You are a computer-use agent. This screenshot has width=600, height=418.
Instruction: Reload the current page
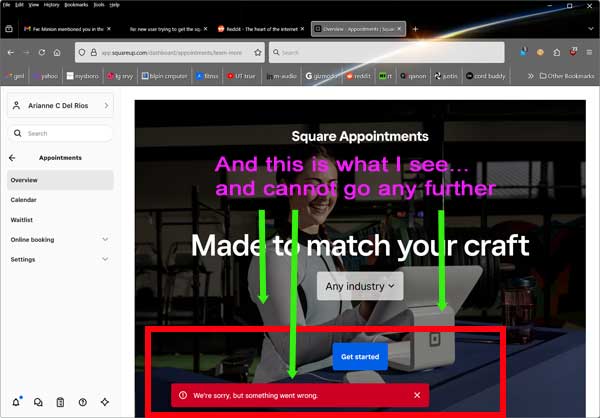click(42, 52)
